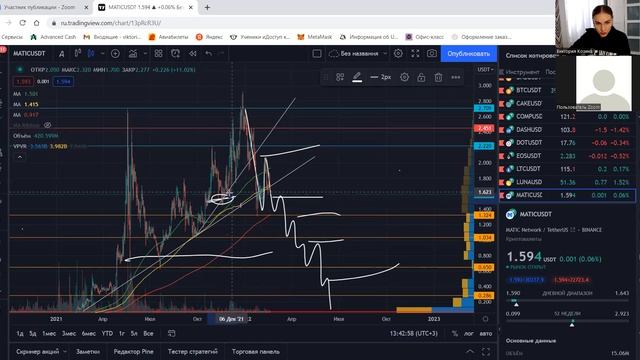
Task: Toggle the лог logarithmic scale
Action: point(469,333)
